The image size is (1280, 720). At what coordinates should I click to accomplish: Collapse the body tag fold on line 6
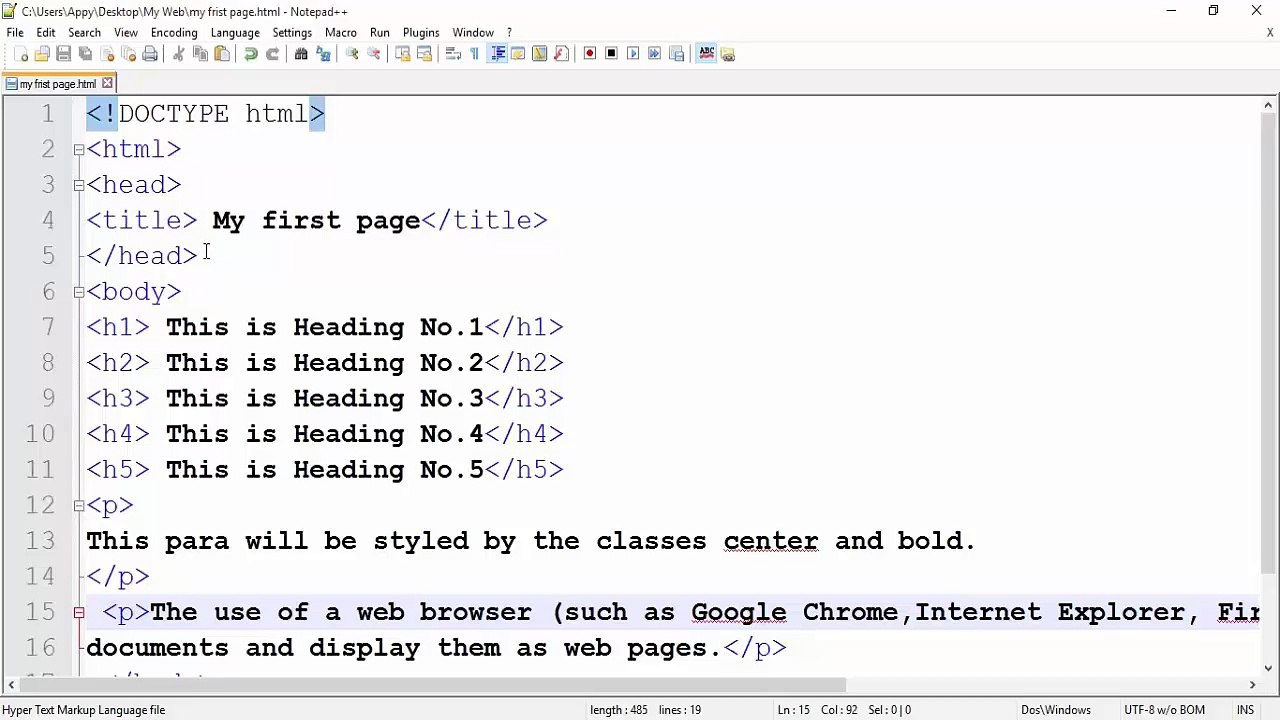coord(78,292)
